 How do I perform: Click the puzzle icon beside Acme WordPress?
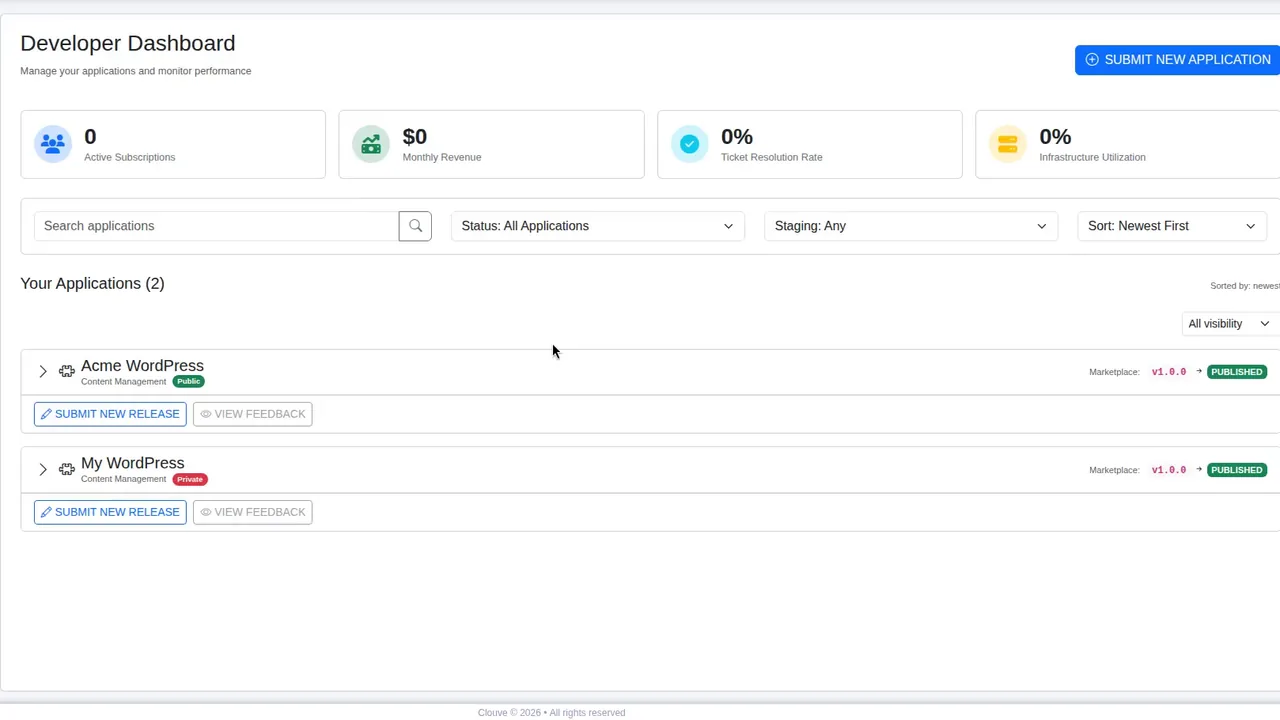(x=66, y=372)
